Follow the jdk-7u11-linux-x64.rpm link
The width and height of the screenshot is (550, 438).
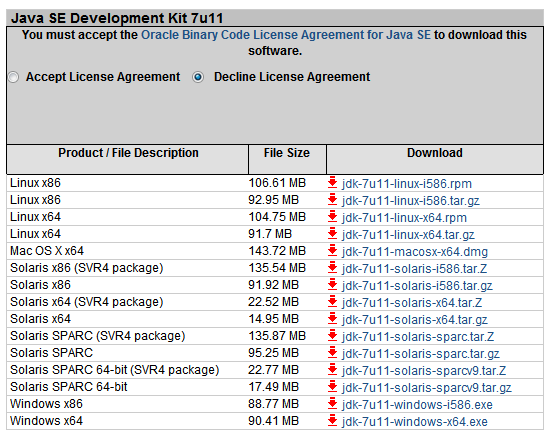(x=404, y=218)
